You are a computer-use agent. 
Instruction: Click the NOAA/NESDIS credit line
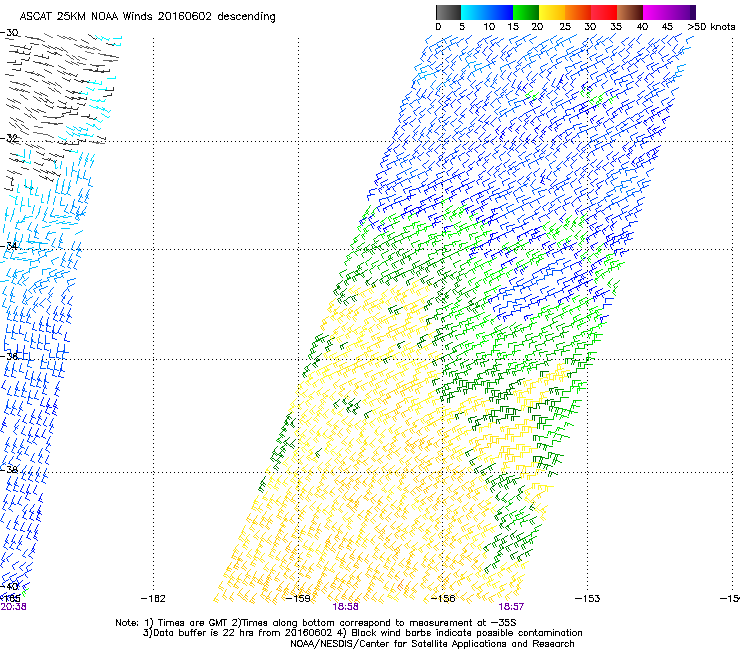[432, 644]
